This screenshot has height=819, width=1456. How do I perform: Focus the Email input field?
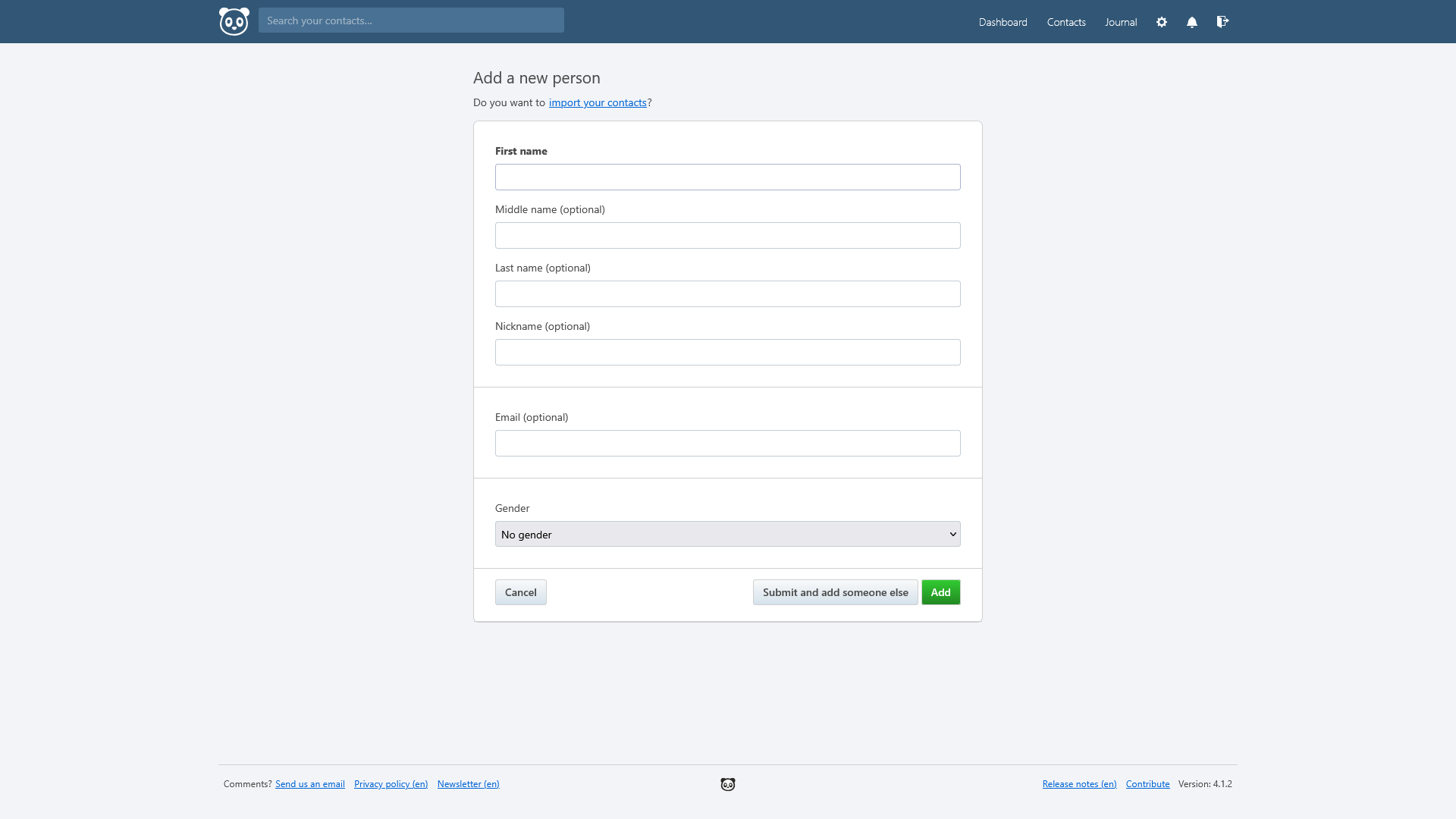pos(728,443)
